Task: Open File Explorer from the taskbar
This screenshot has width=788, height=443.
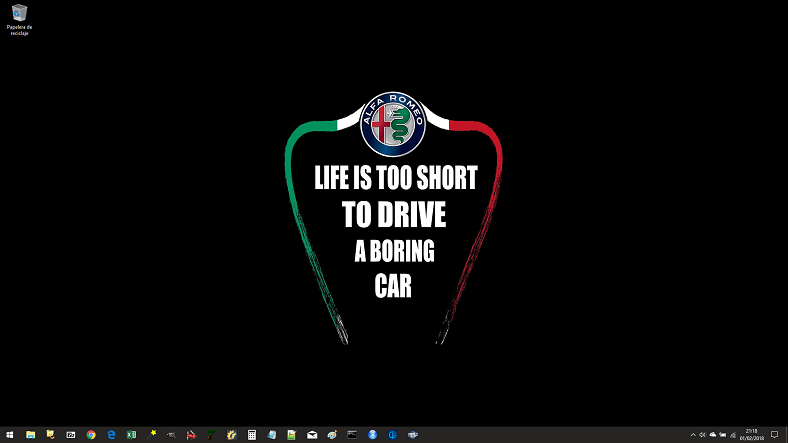Action: pos(31,435)
